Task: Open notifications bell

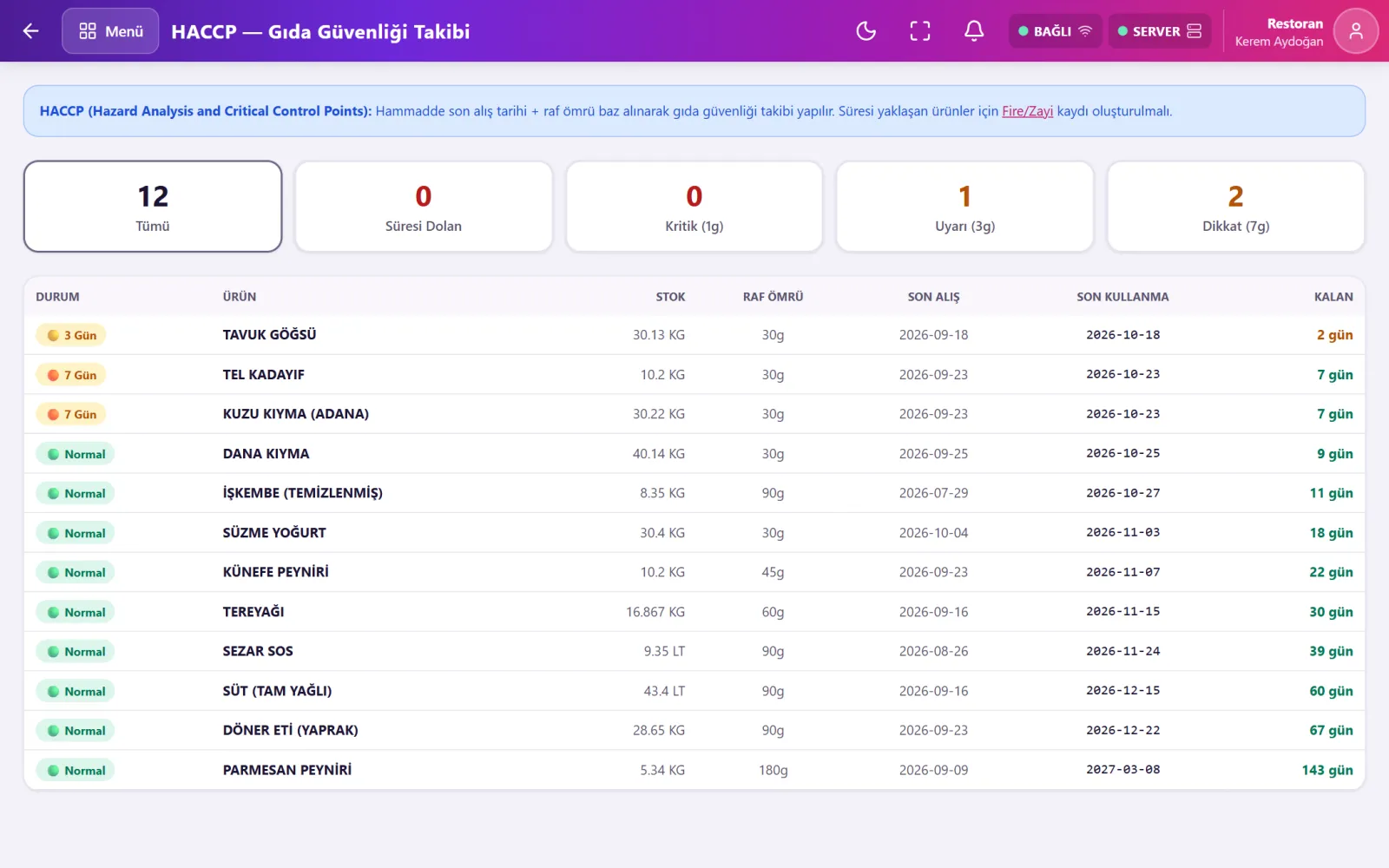Action: [x=974, y=31]
